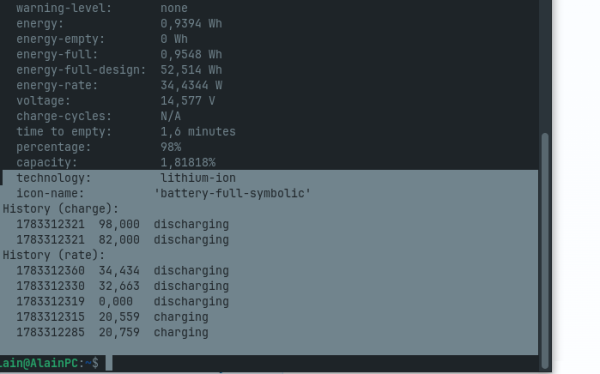Click the value '52,514 Wh'
The width and height of the screenshot is (600, 374).
click(191, 70)
